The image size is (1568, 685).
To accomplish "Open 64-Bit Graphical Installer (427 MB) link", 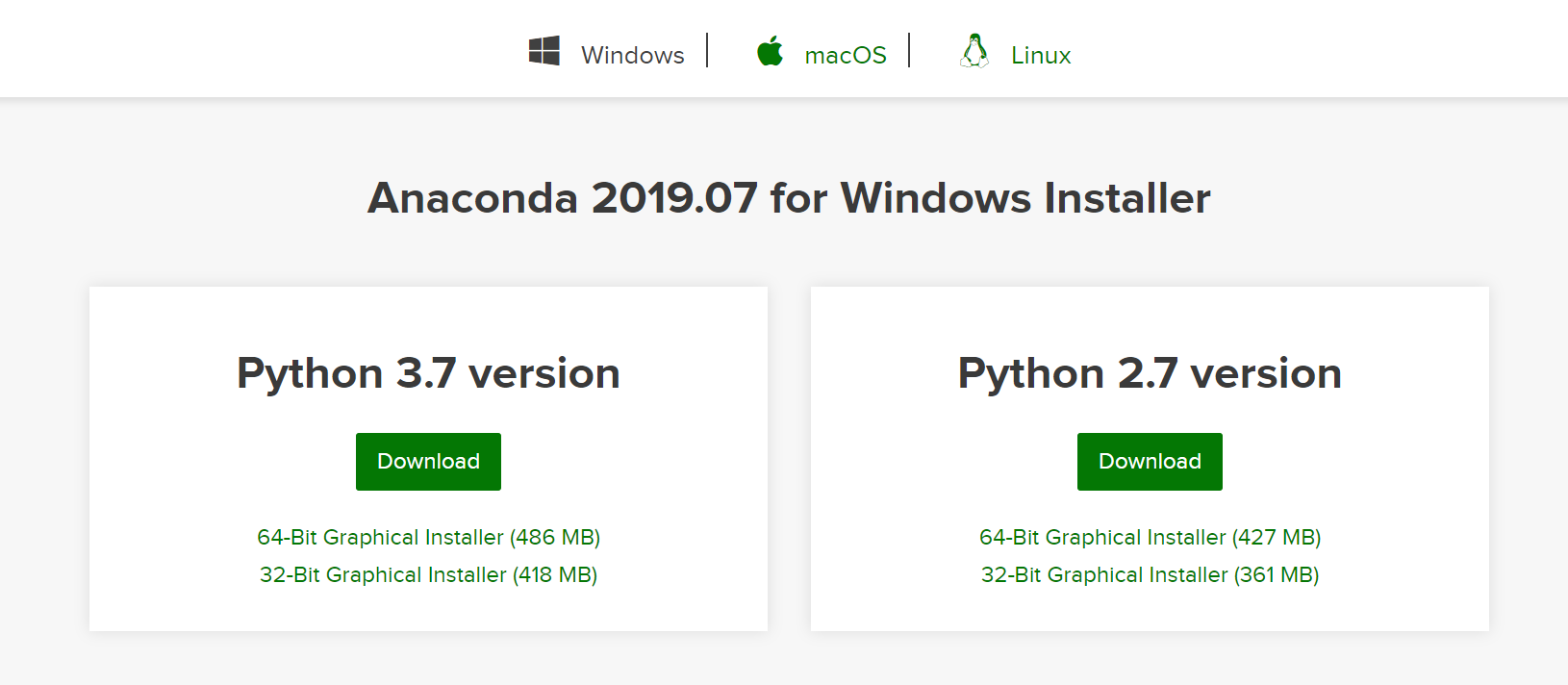I will point(1150,537).
